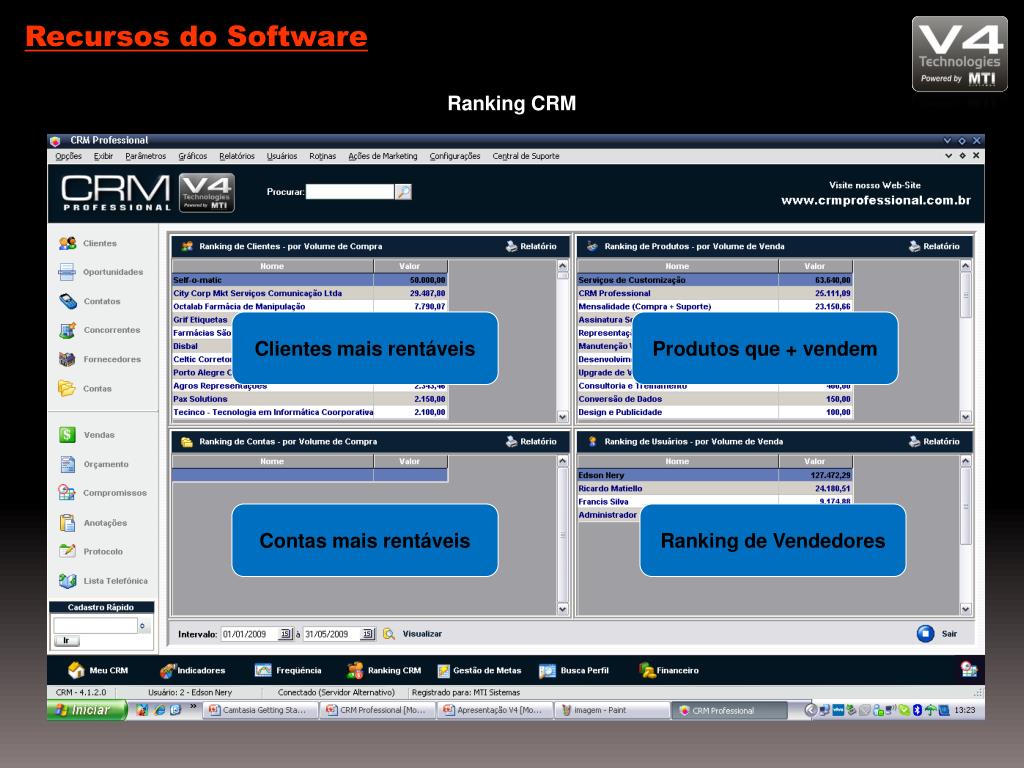Open the Orçamento document icon

68,464
